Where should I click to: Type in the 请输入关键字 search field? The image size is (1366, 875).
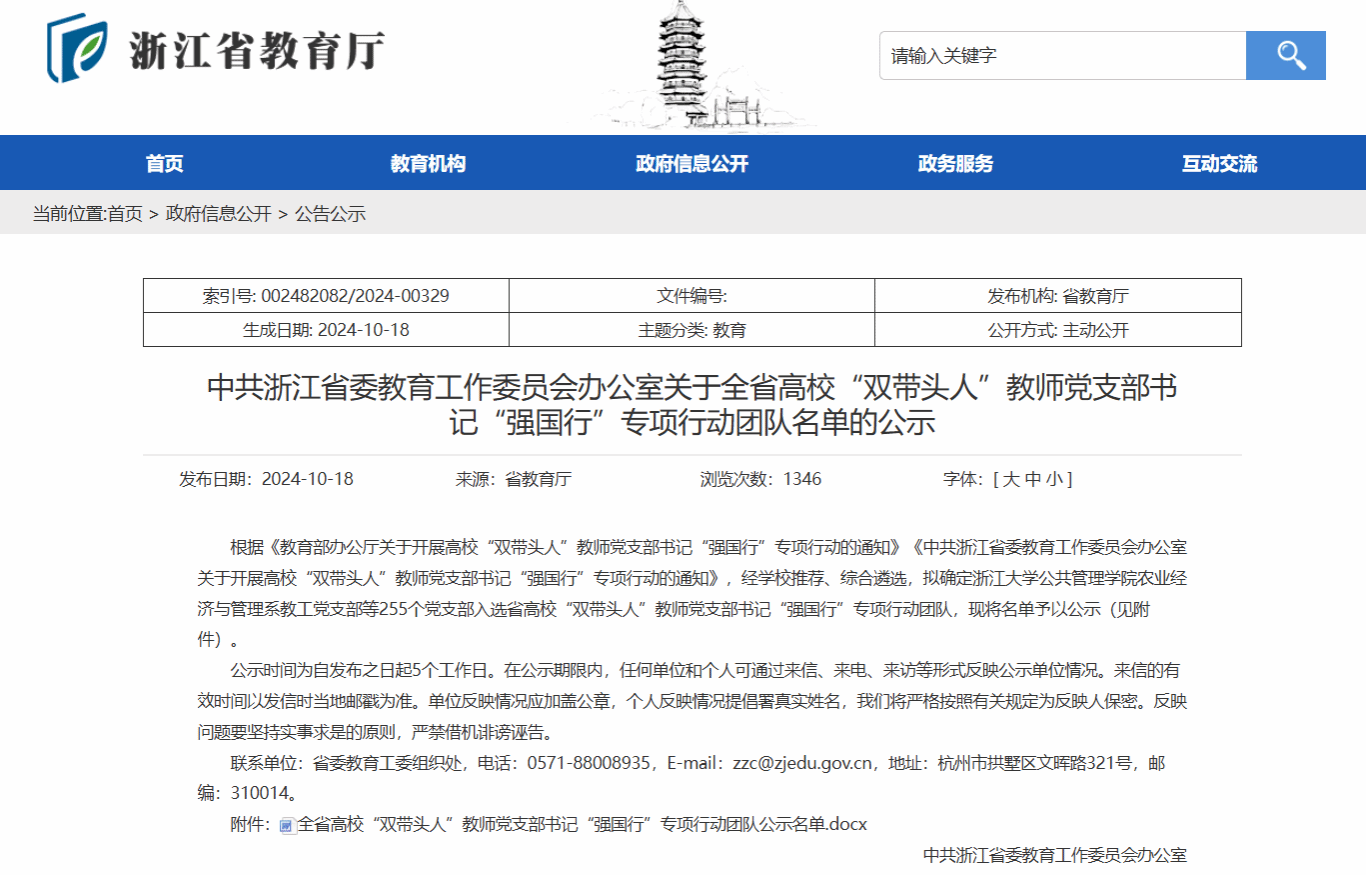(1062, 55)
